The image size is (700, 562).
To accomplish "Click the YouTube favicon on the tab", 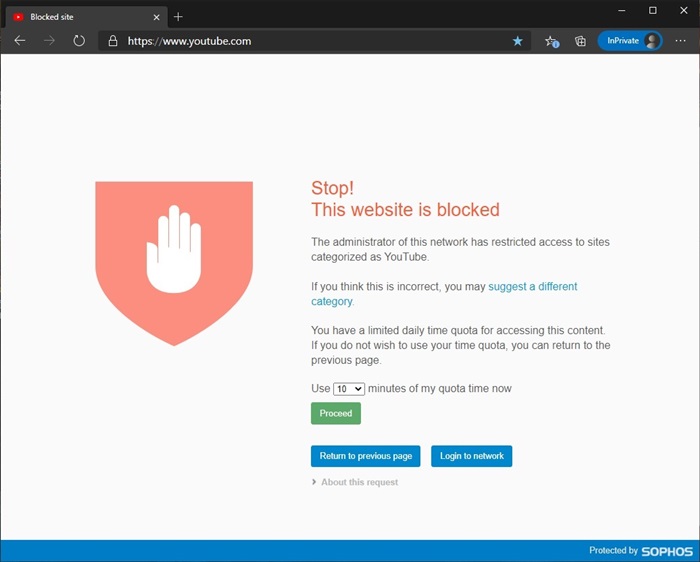I will point(18,17).
